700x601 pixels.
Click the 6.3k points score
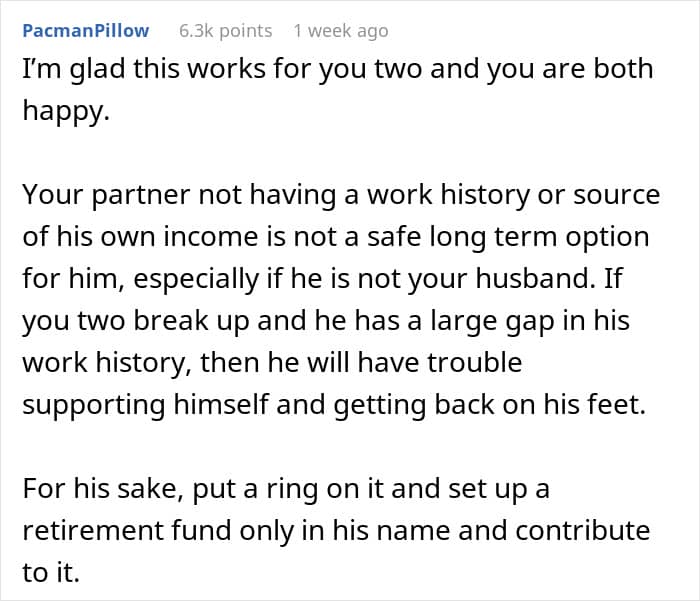[x=225, y=31]
